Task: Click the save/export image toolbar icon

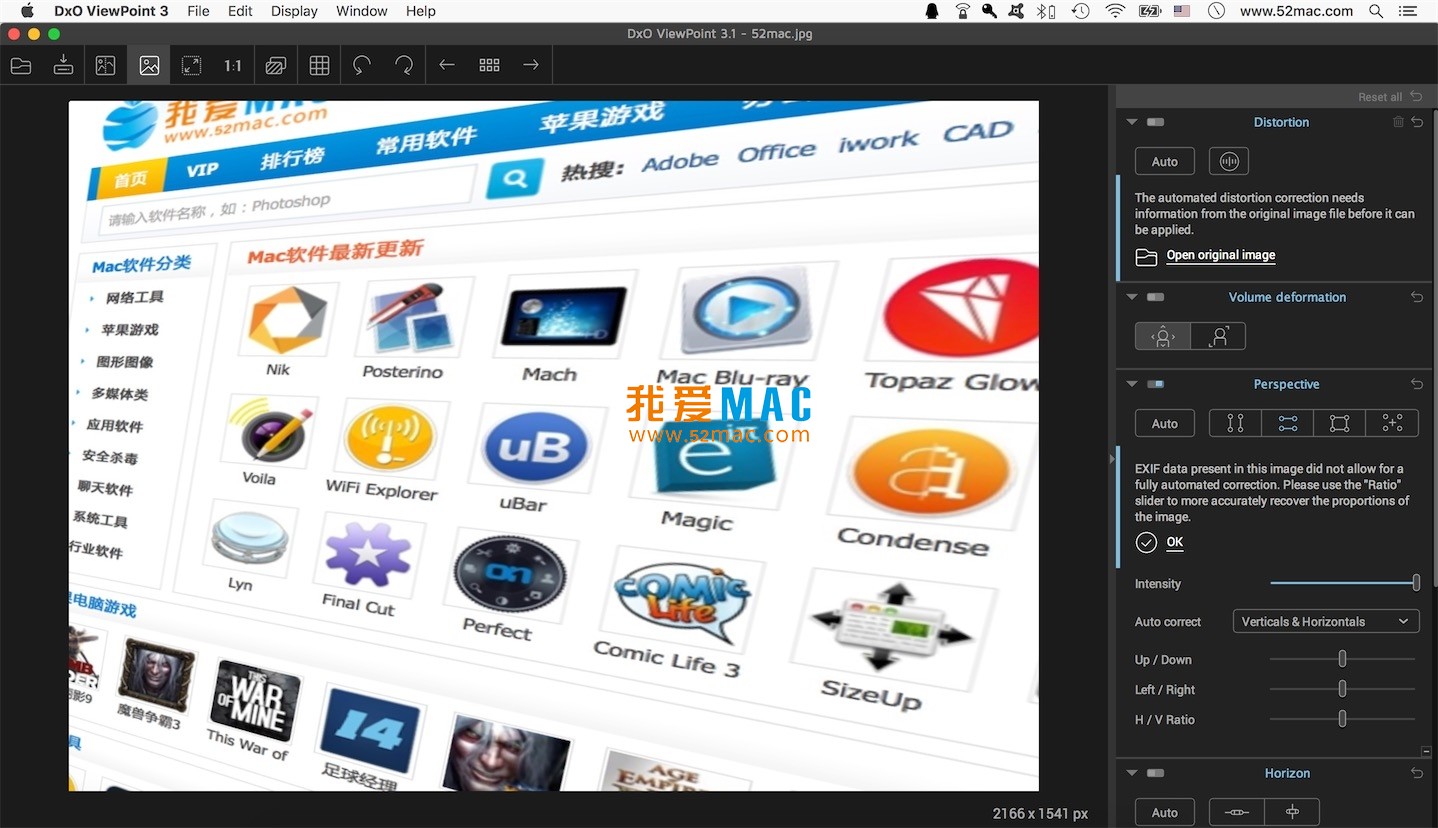Action: (x=63, y=65)
